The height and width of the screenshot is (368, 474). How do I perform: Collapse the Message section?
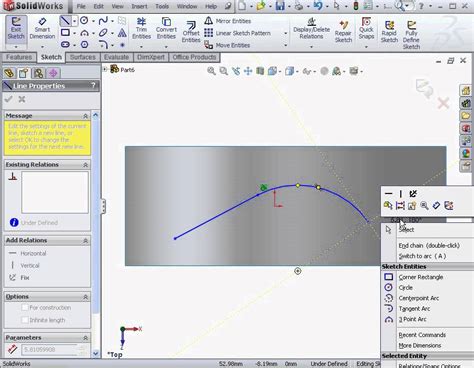(x=85, y=116)
